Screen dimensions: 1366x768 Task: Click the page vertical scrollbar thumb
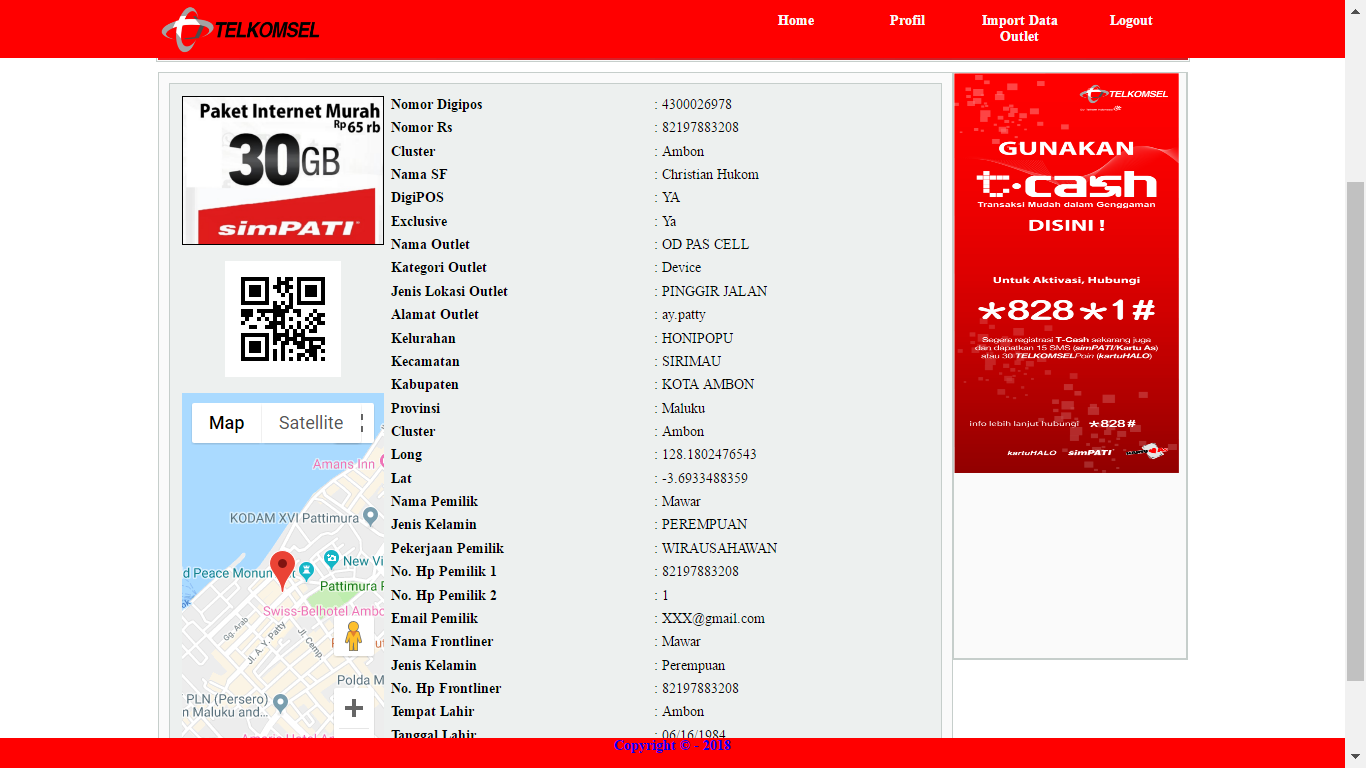(x=1355, y=430)
